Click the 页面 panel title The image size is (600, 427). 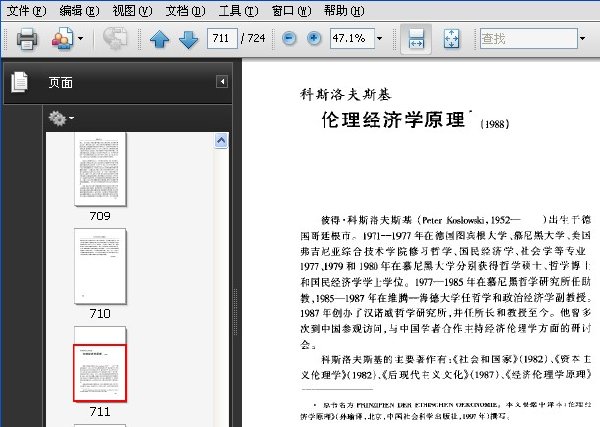(60, 83)
